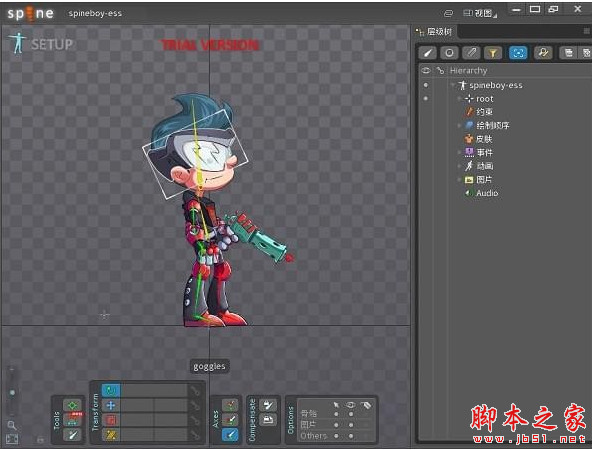Toggle Others visible dot in Options
The width and height of the screenshot is (597, 450).
pyautogui.click(x=351, y=436)
